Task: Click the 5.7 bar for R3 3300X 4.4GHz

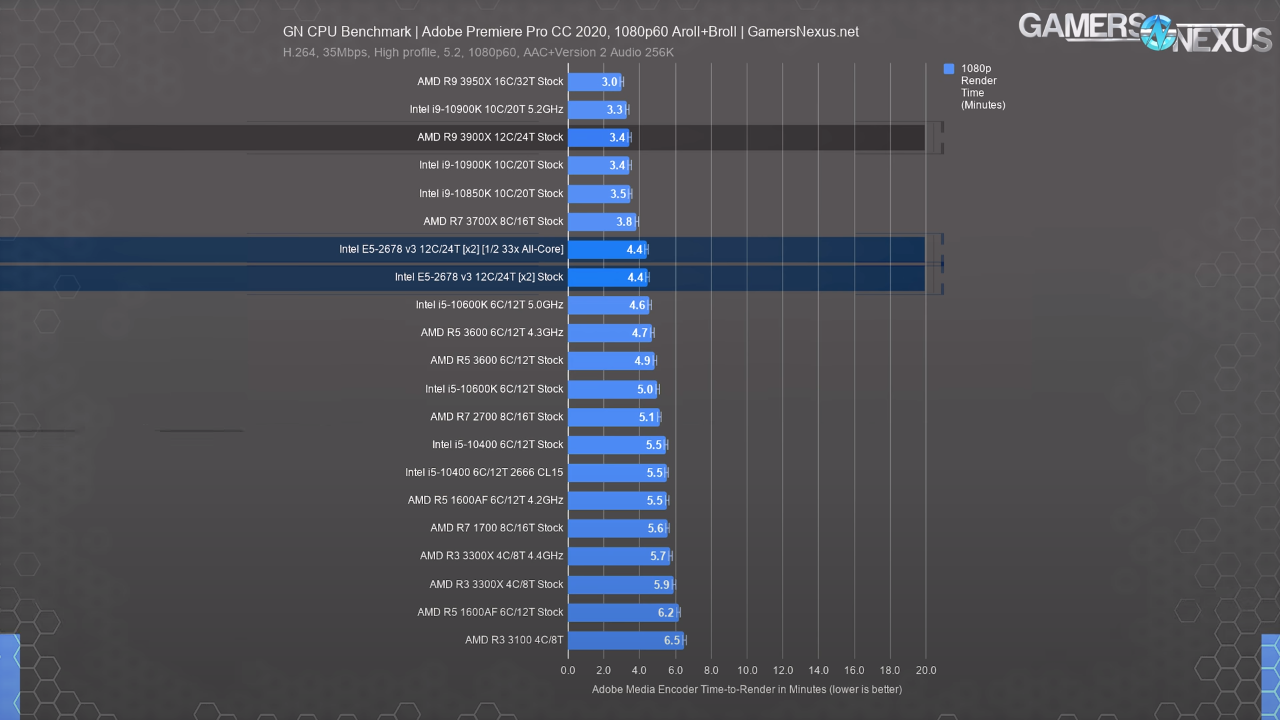Action: click(x=619, y=557)
